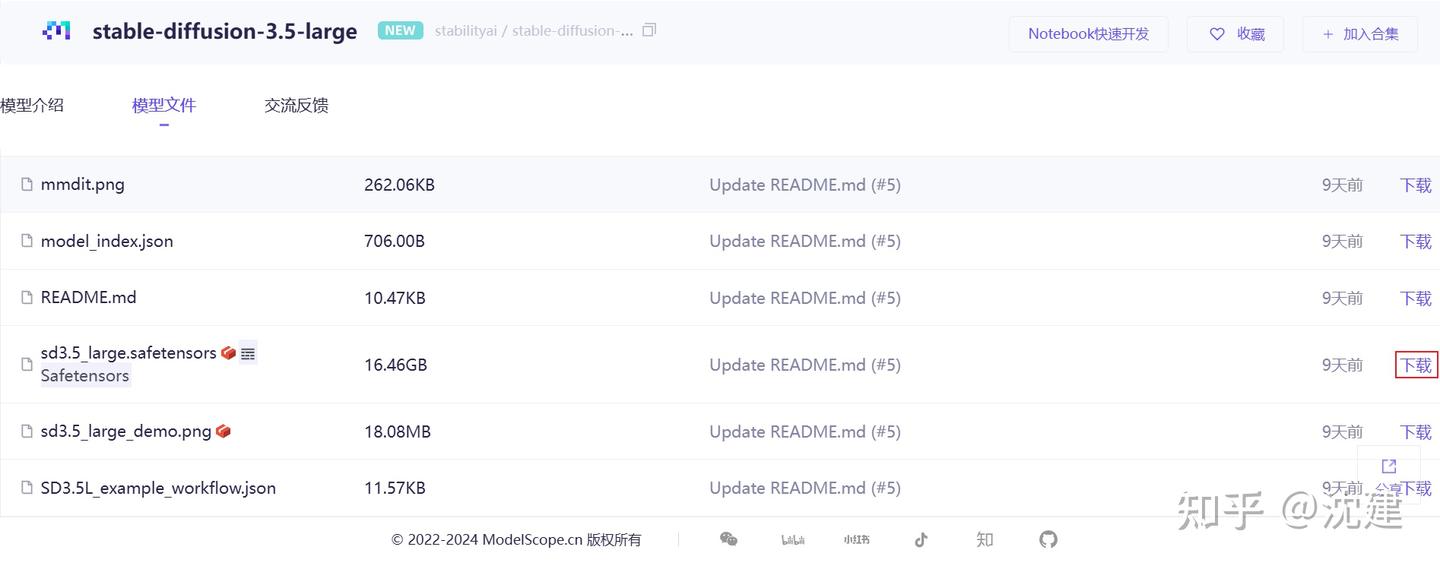Screen dimensions: 1440x569
Task: Open the commit message in the model_index.json row
Action: tap(805, 241)
